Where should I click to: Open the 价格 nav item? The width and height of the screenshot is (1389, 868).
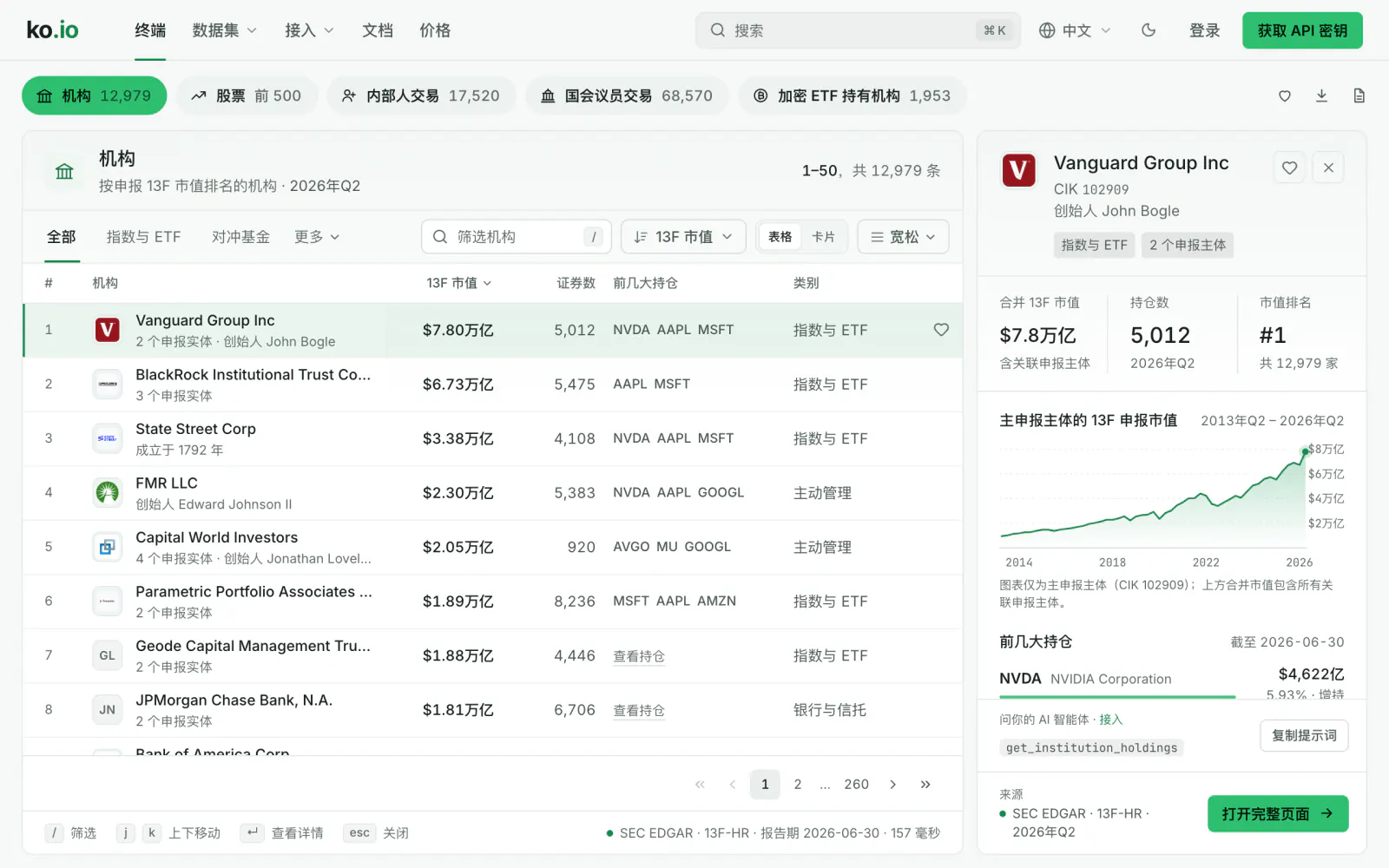(x=435, y=30)
